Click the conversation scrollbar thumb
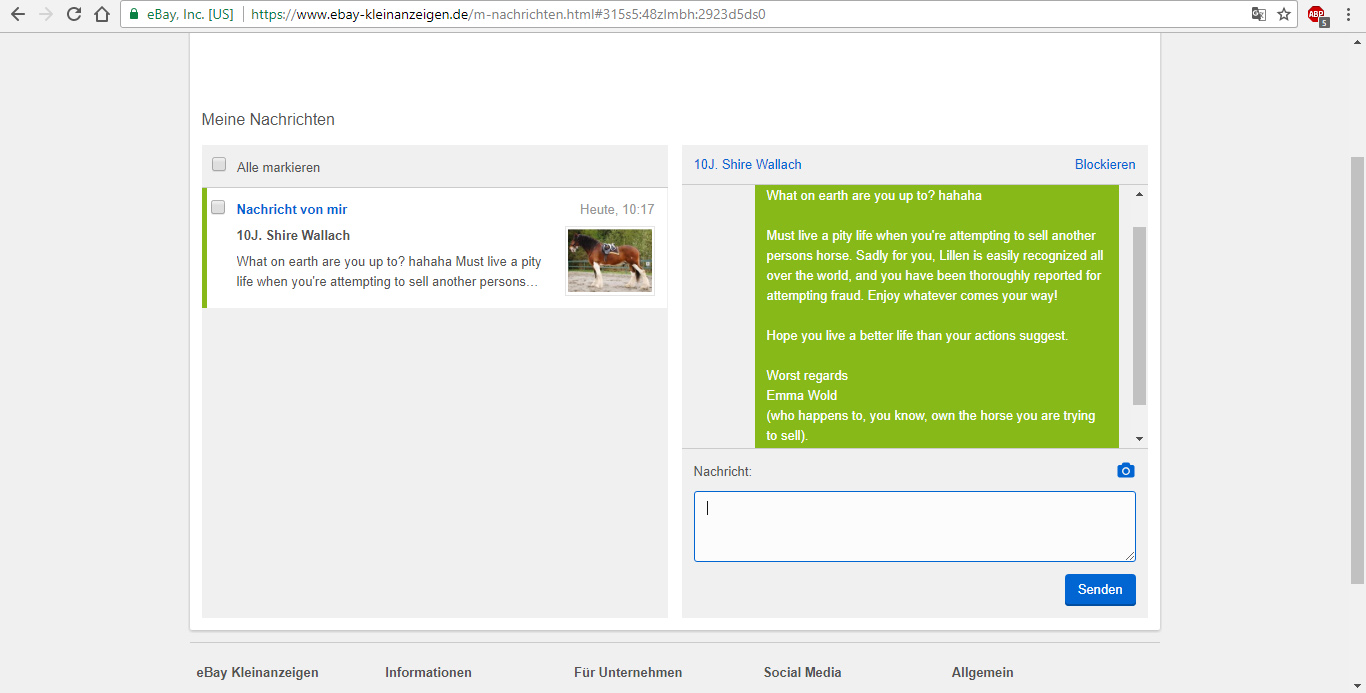 [x=1139, y=315]
